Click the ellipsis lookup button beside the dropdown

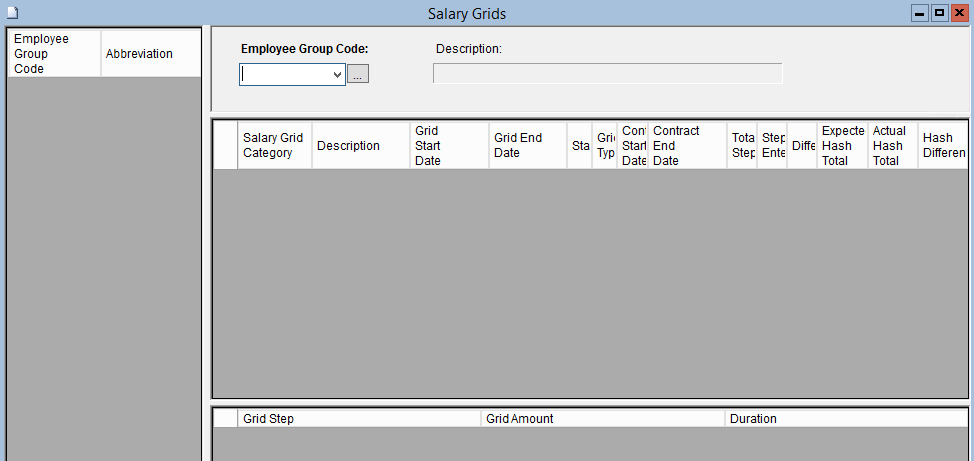(358, 74)
